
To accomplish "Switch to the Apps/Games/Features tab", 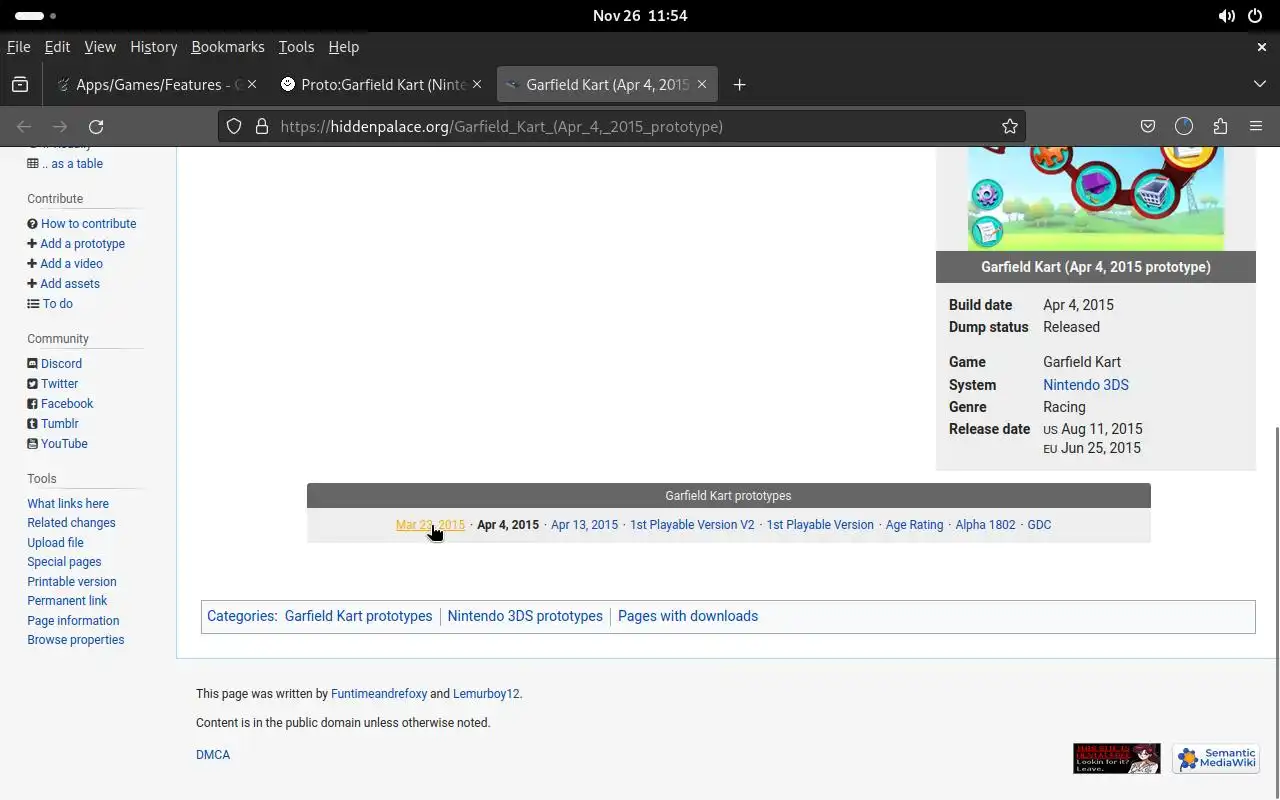I will tap(155, 85).
